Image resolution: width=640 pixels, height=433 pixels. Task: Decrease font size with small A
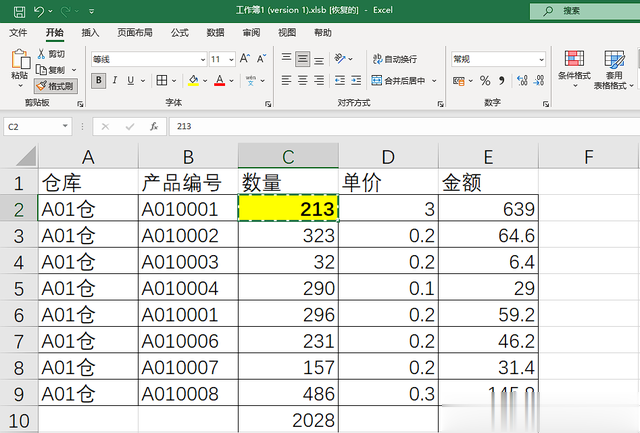[x=261, y=59]
